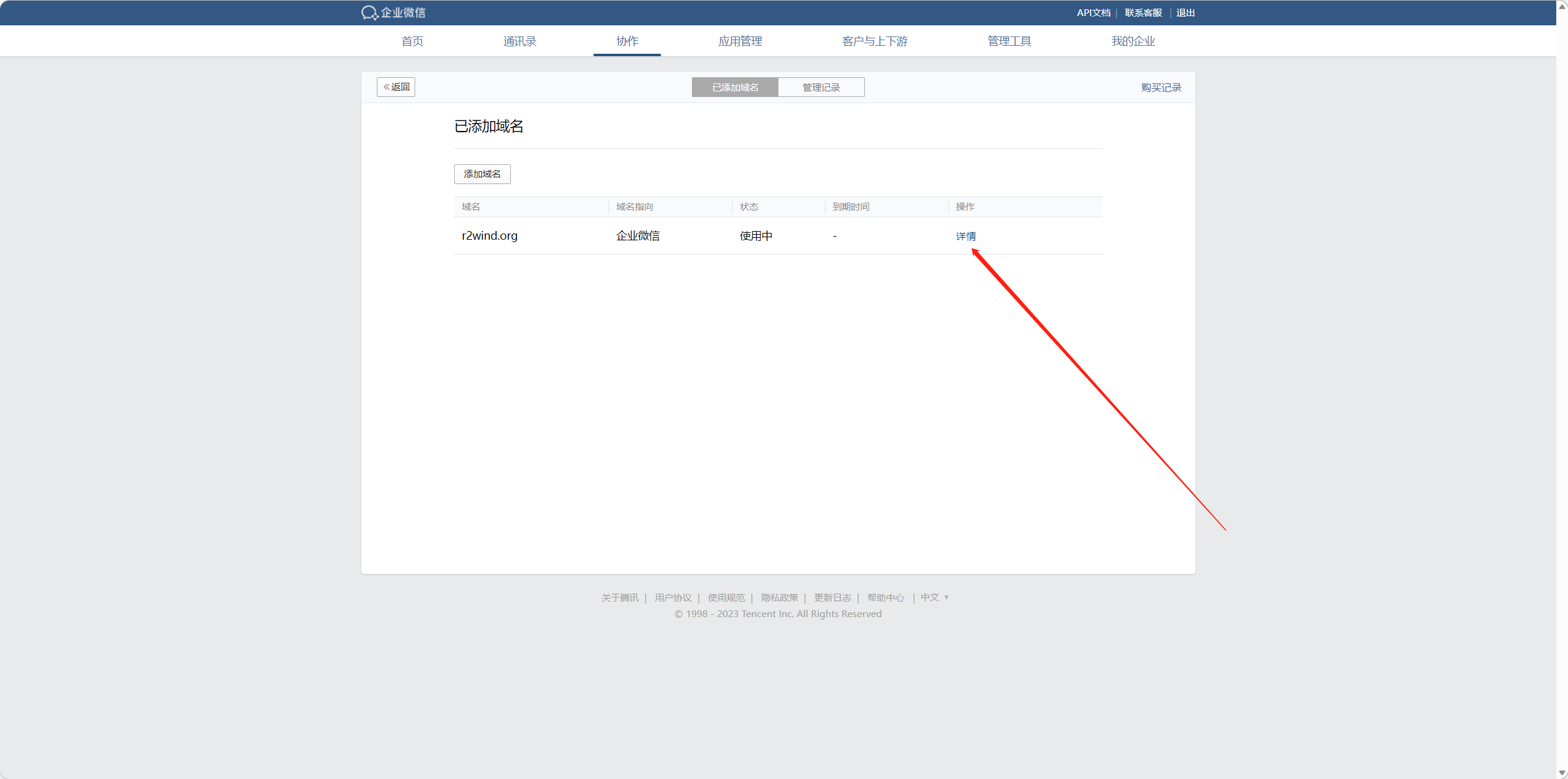This screenshot has height=779, width=1568.
Task: Click the 添加域名 button
Action: (x=483, y=174)
